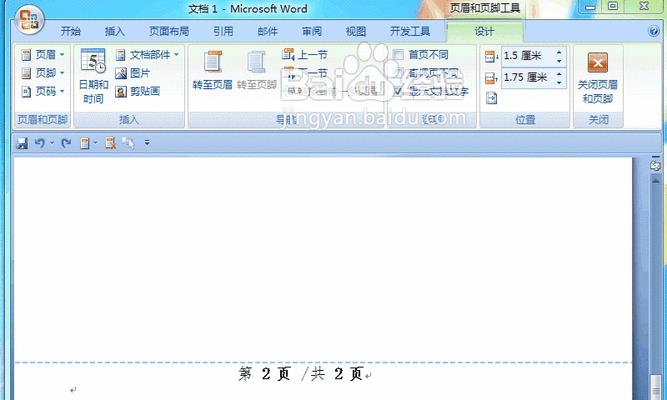Viewport: 667px width, 400px height.
Task: Insert 剪贴画 clip art
Action: pos(138,91)
